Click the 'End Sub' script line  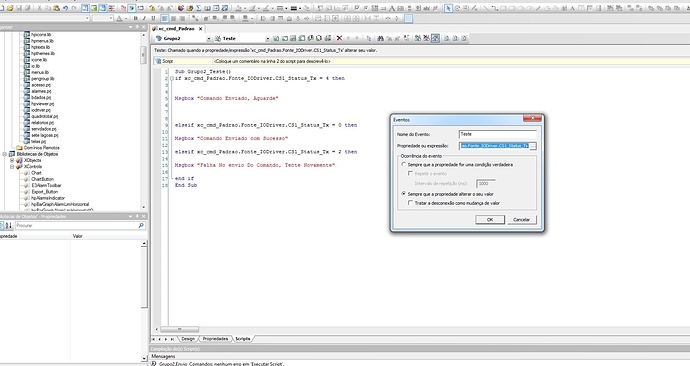click(x=186, y=185)
